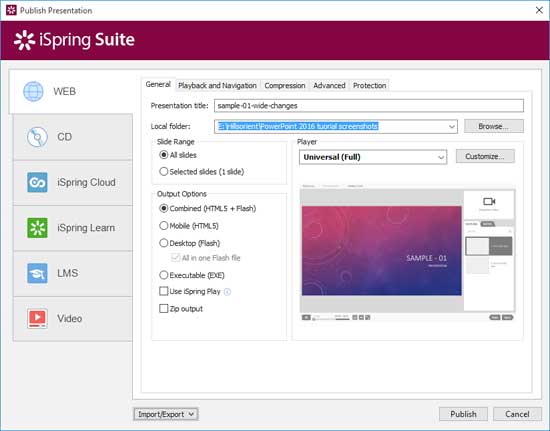
Task: Click the Presentation title input field
Action: pyautogui.click(x=369, y=106)
